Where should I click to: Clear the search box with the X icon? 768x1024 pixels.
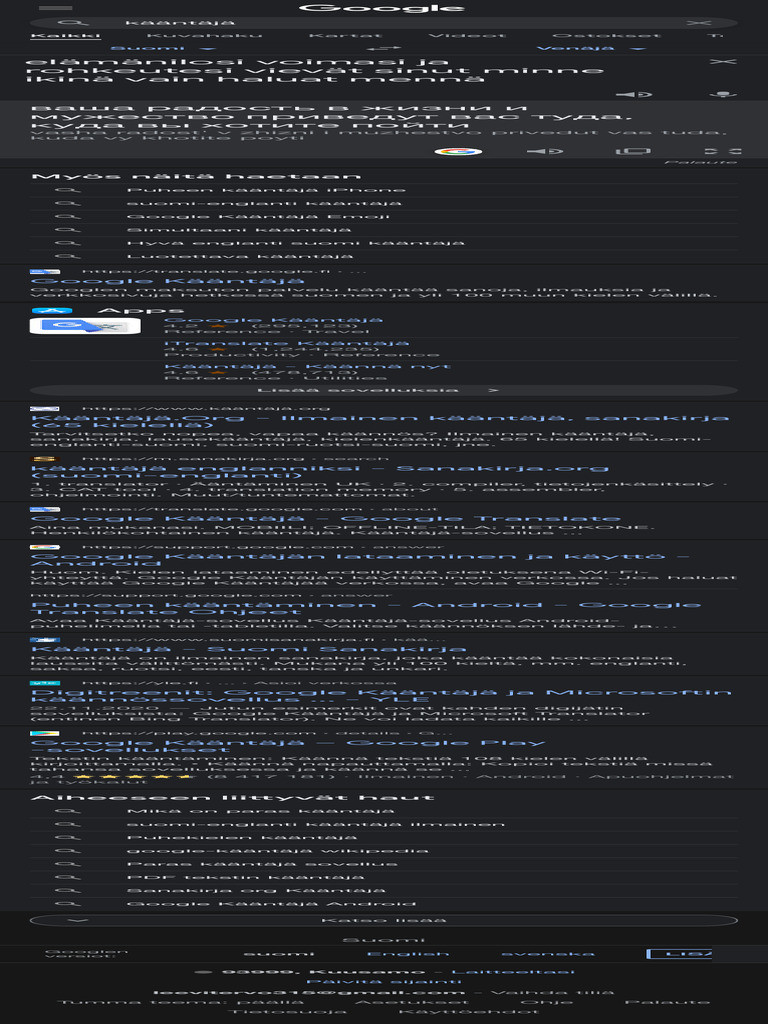click(x=698, y=23)
